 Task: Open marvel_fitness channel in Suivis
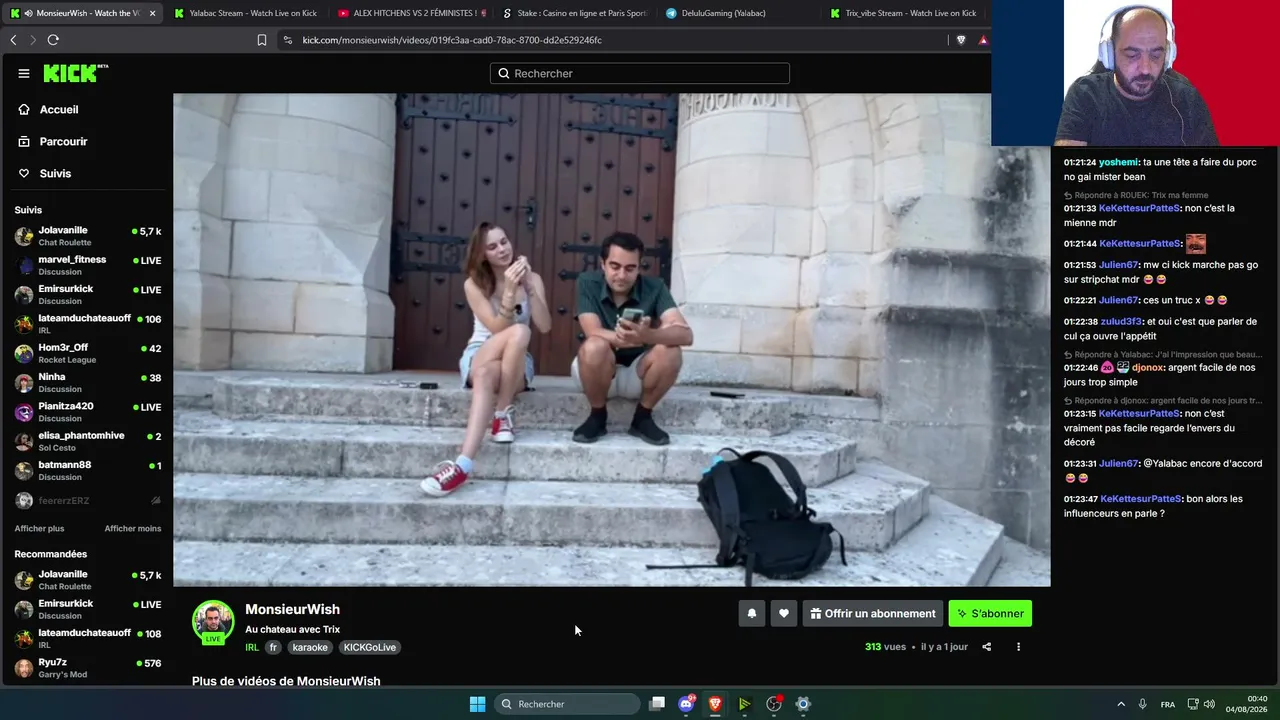point(88,265)
